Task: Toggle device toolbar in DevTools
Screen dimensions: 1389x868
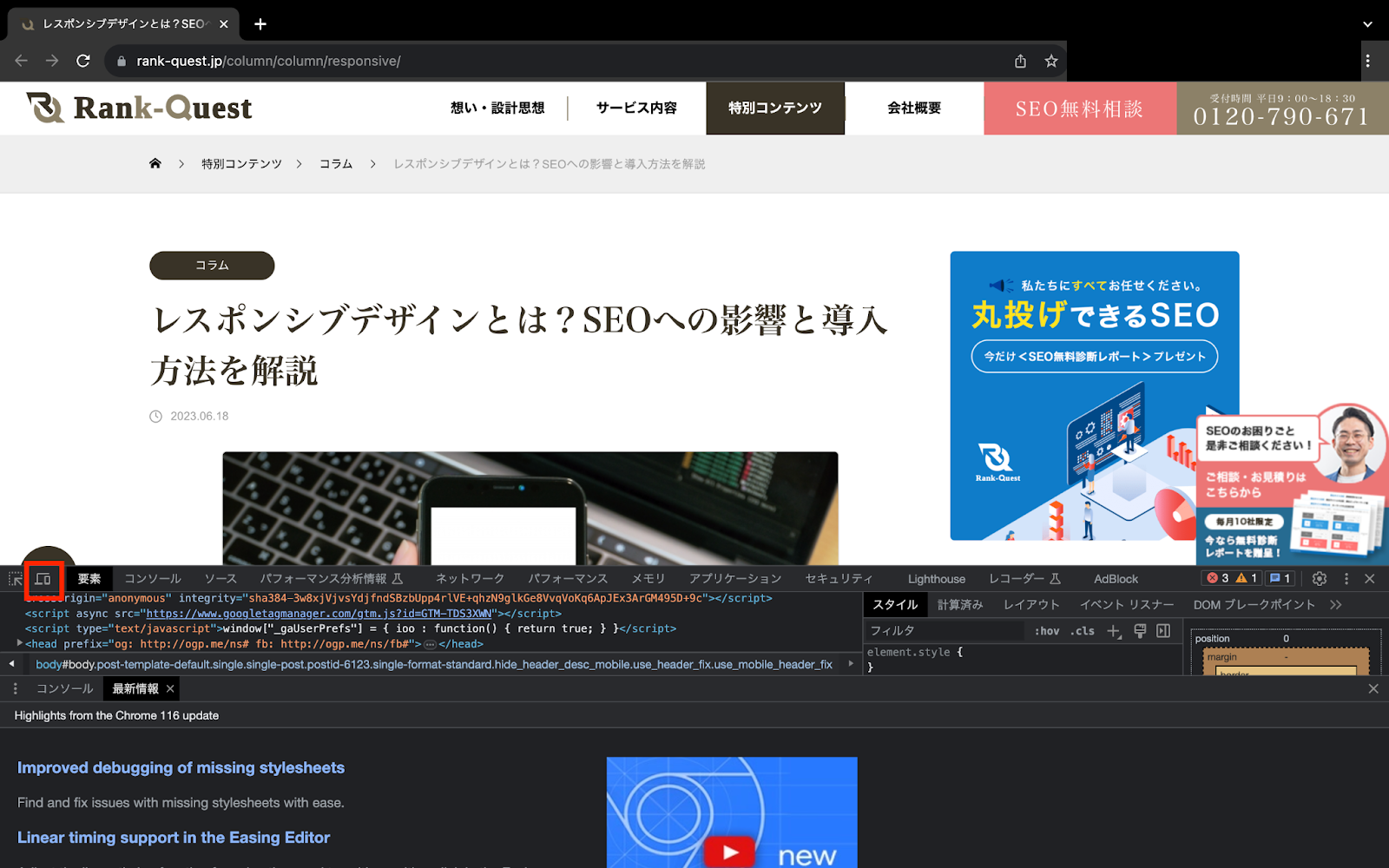Action: (43, 579)
